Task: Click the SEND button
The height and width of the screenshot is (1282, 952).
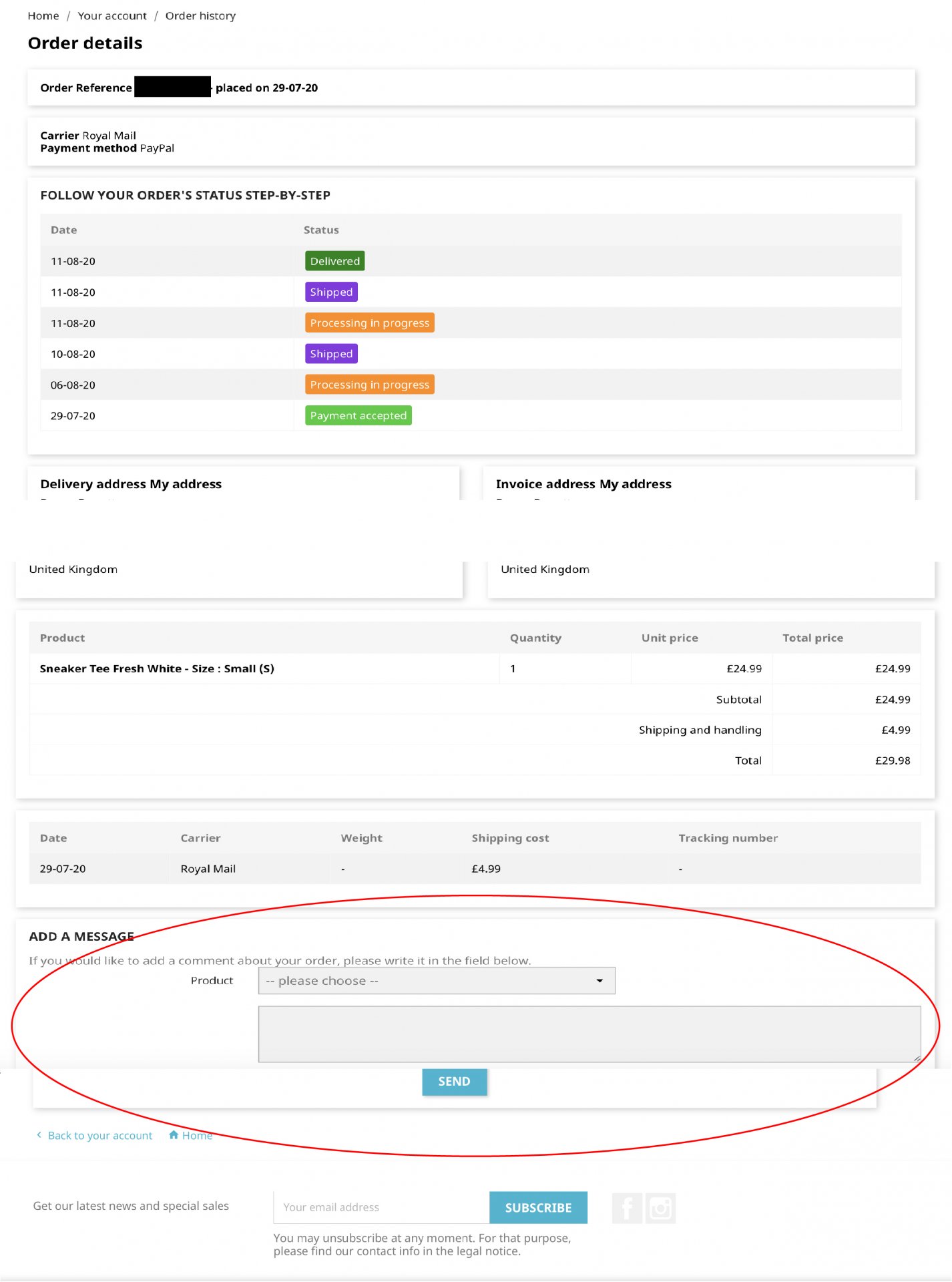Action: coord(455,1082)
